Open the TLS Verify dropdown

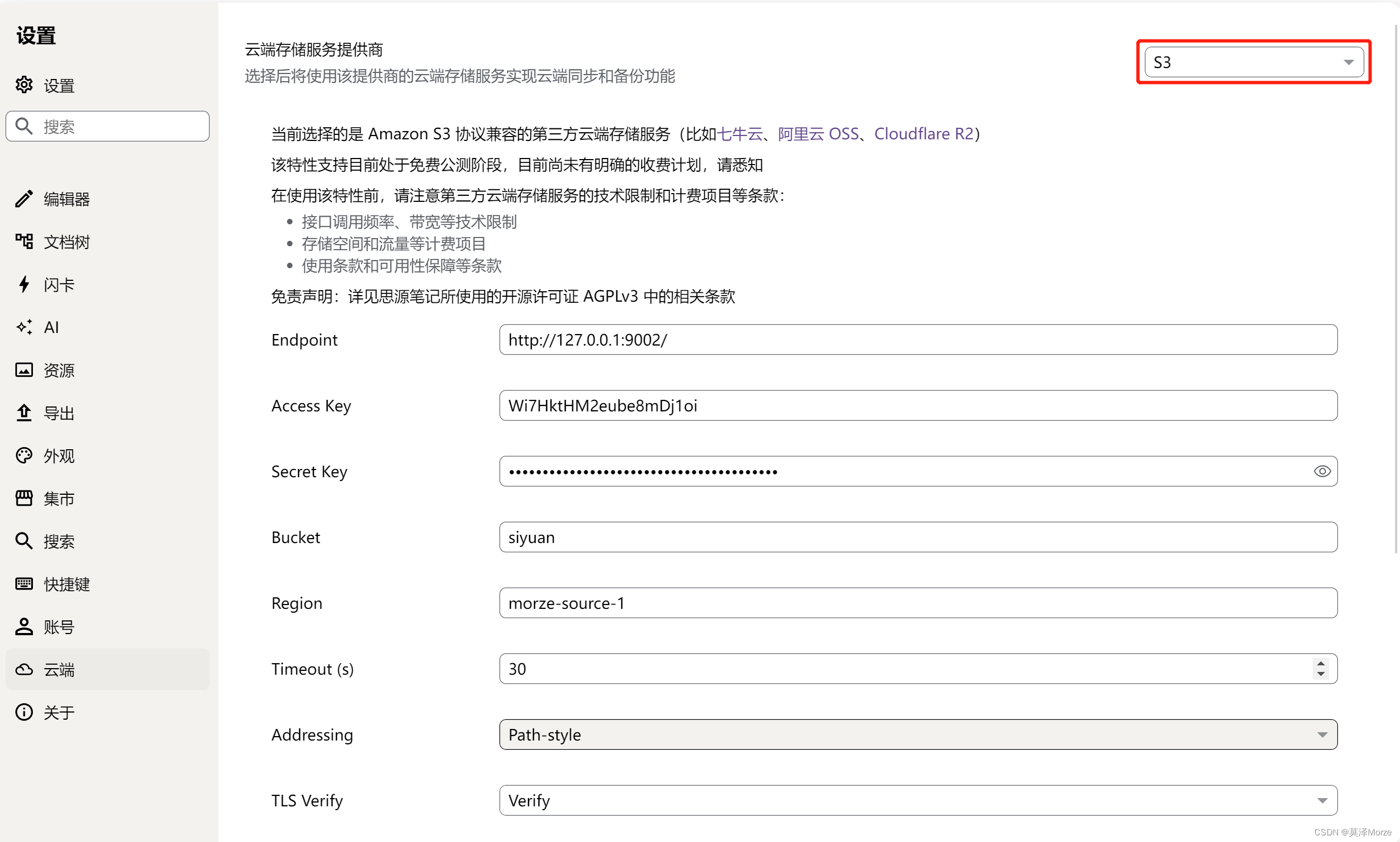pyautogui.click(x=918, y=800)
